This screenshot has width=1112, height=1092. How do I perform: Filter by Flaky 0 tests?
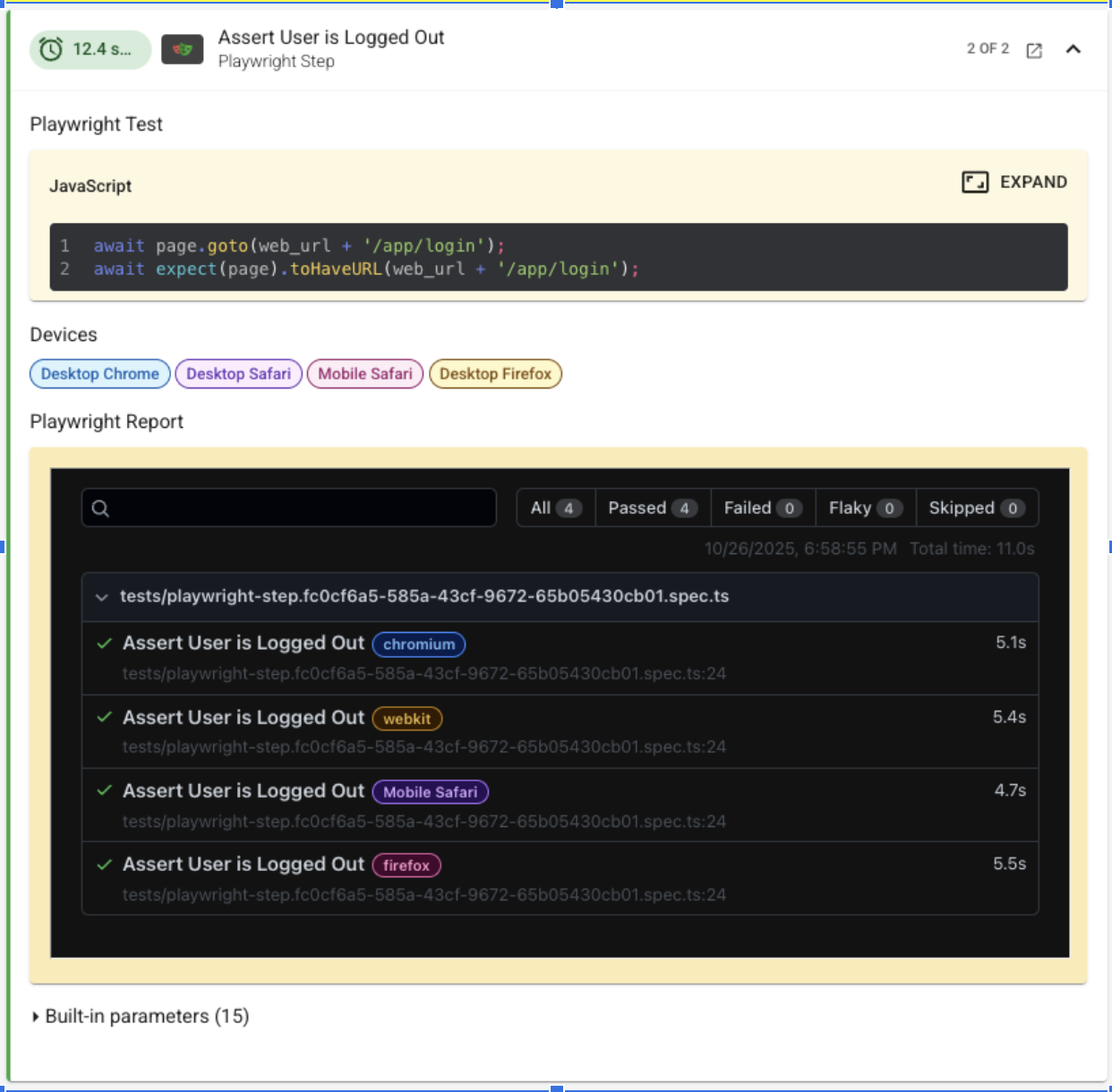(865, 508)
